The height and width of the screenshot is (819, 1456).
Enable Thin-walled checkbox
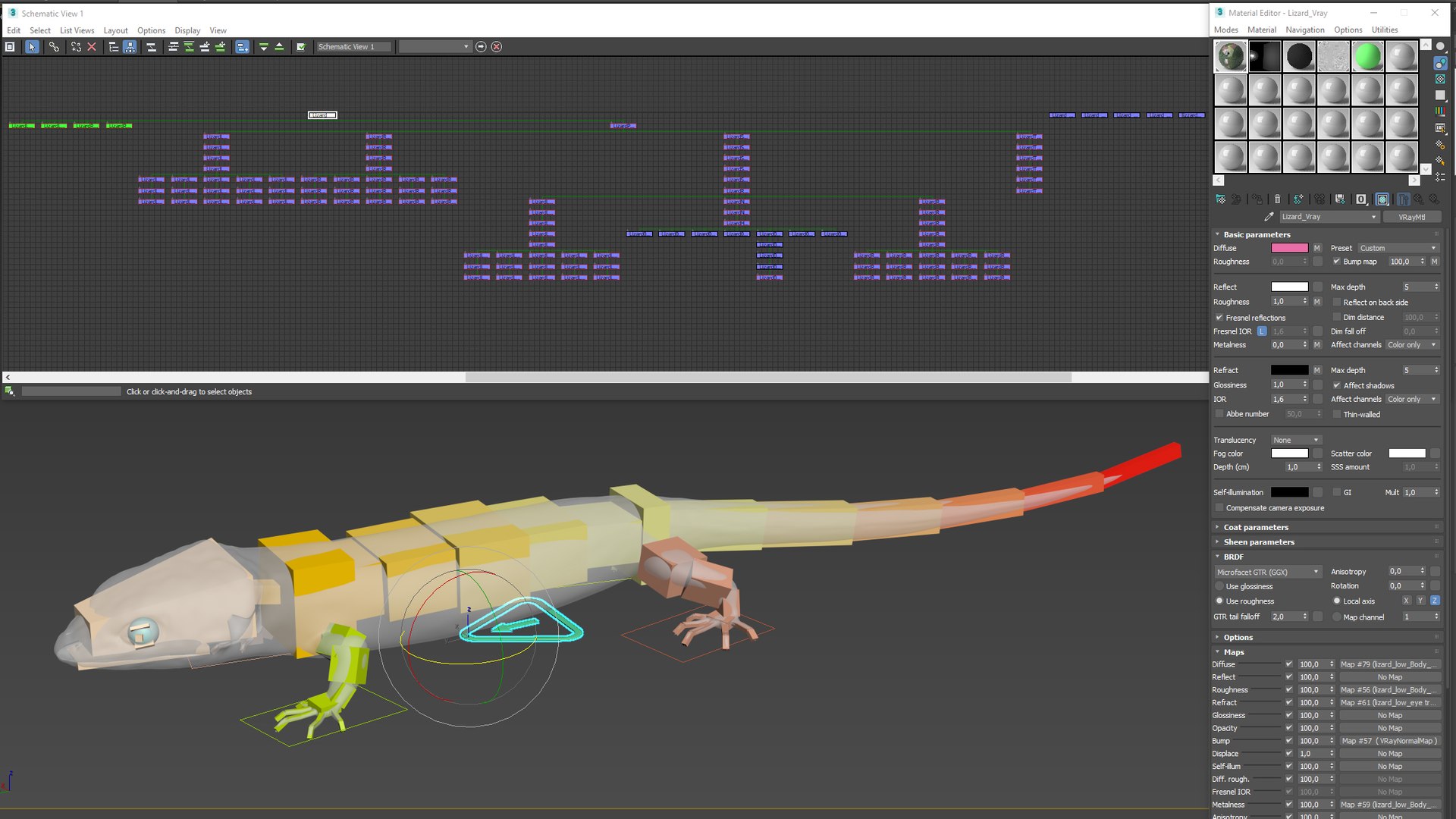(x=1337, y=415)
